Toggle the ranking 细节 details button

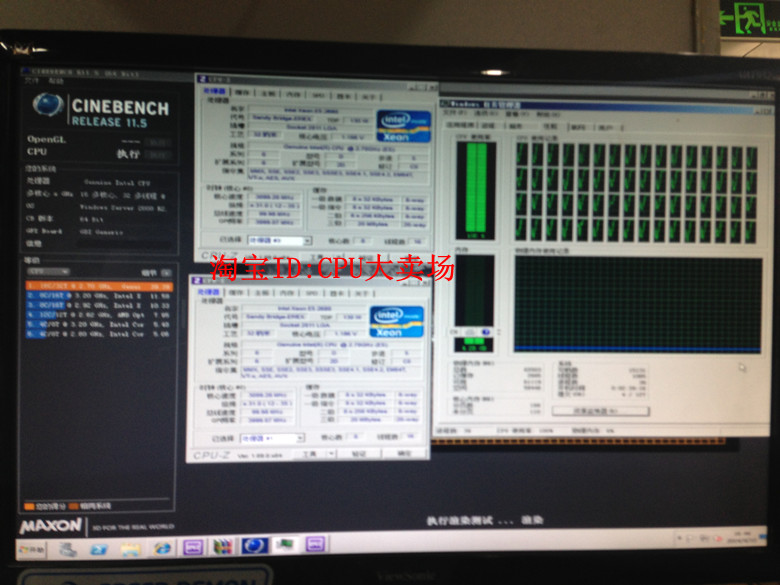pos(167,273)
